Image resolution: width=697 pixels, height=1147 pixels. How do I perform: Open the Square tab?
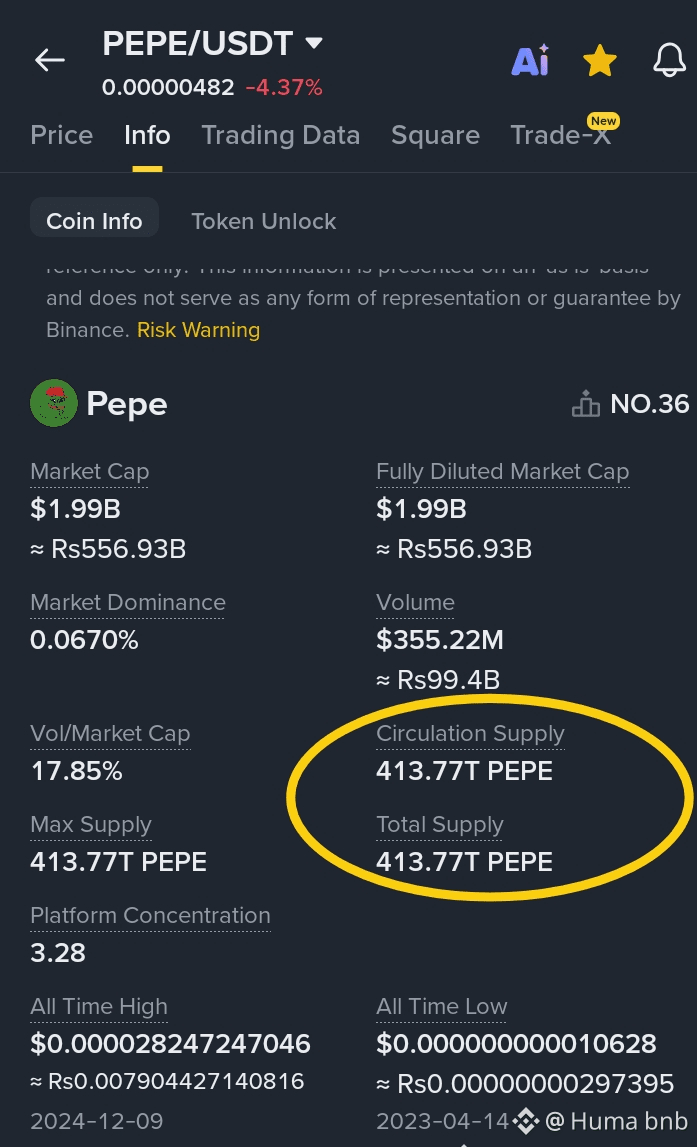pos(435,135)
